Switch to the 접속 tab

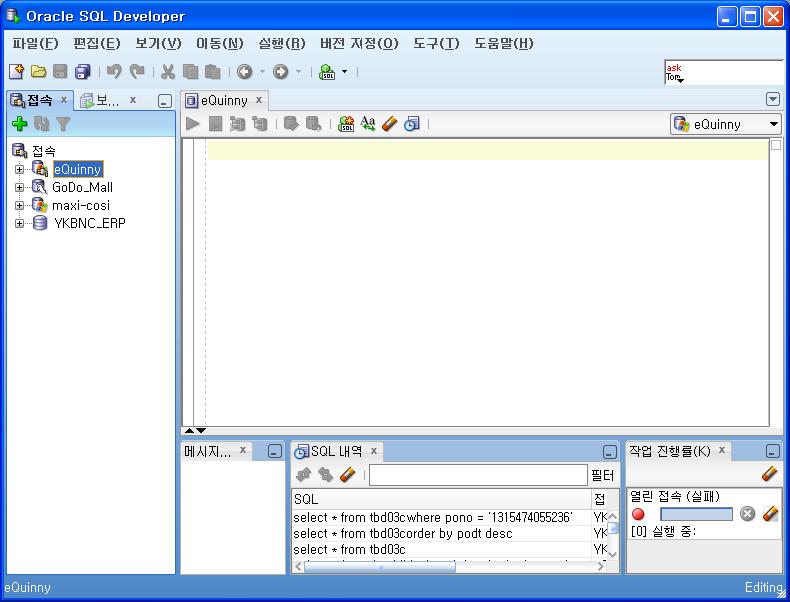[39, 100]
